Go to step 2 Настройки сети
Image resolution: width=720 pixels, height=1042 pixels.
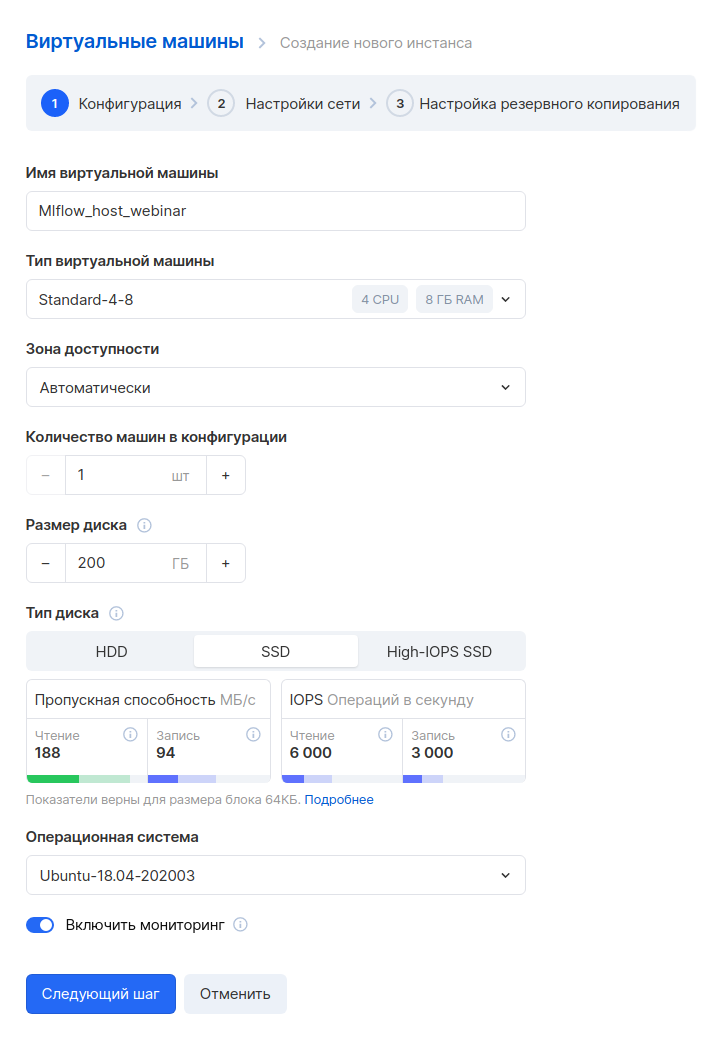pos(284,104)
